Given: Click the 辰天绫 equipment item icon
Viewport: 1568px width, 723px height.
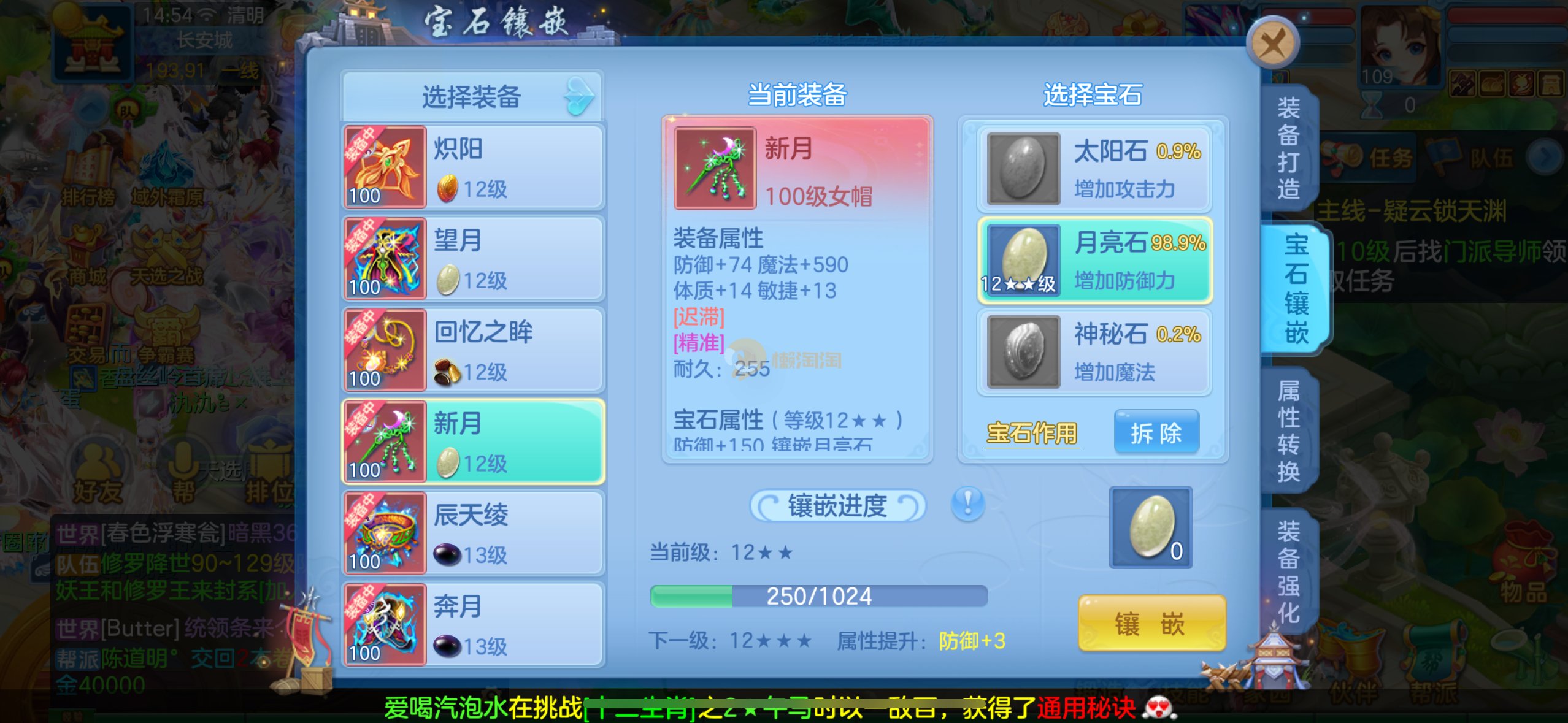Looking at the screenshot, I should [x=385, y=533].
